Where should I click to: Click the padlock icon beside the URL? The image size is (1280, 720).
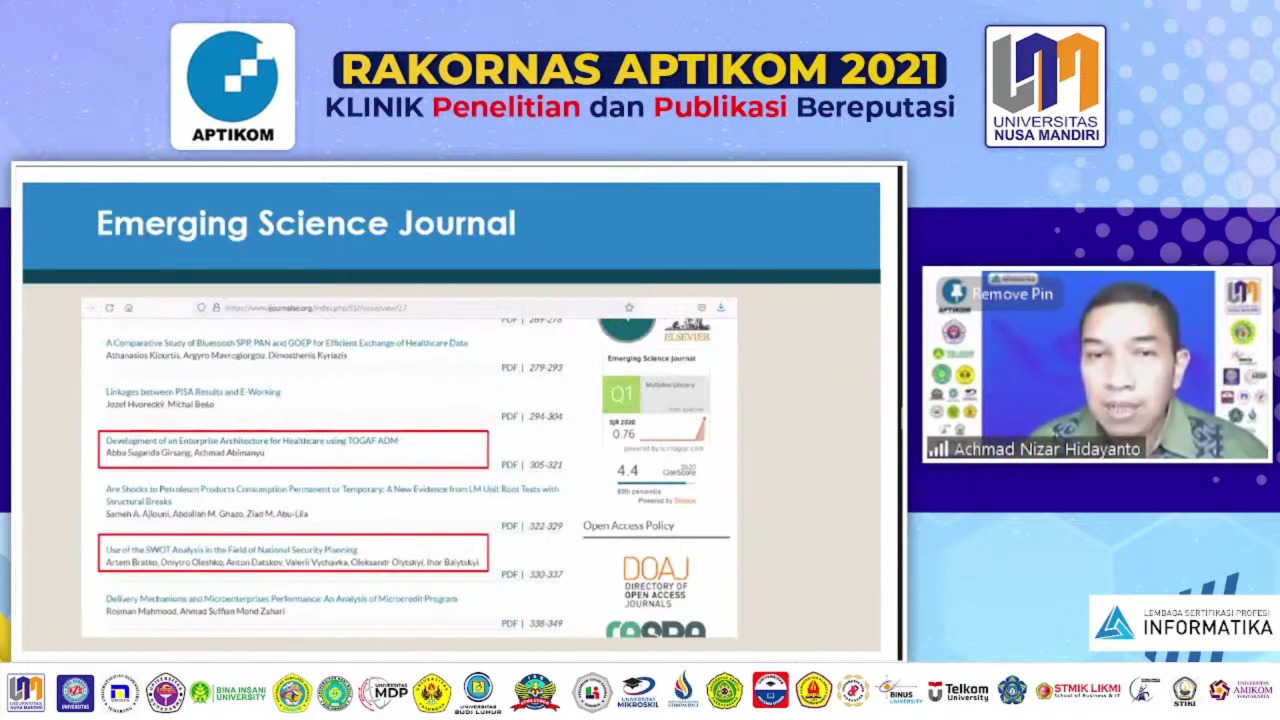[216, 308]
